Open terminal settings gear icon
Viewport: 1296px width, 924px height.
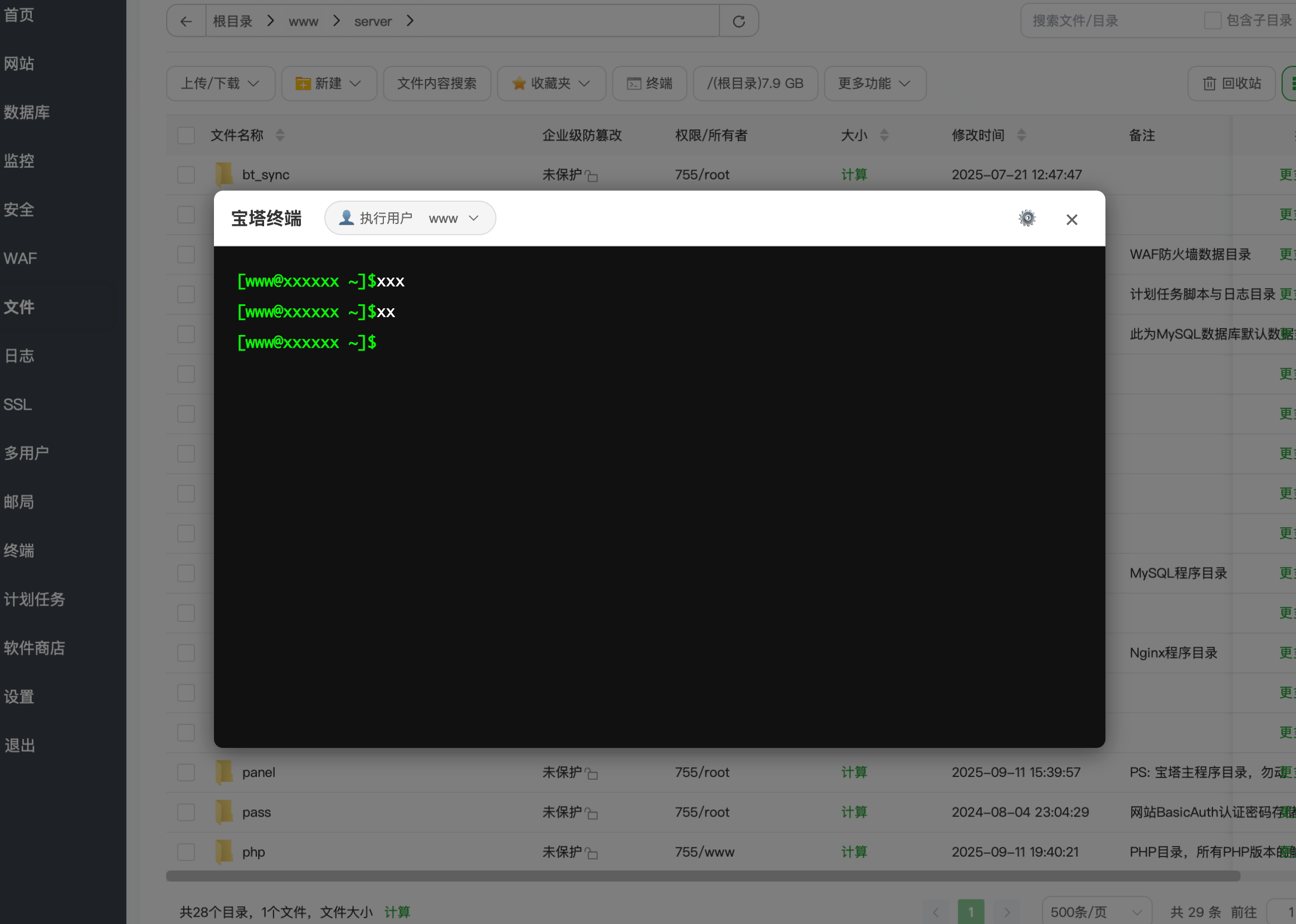pos(1026,218)
